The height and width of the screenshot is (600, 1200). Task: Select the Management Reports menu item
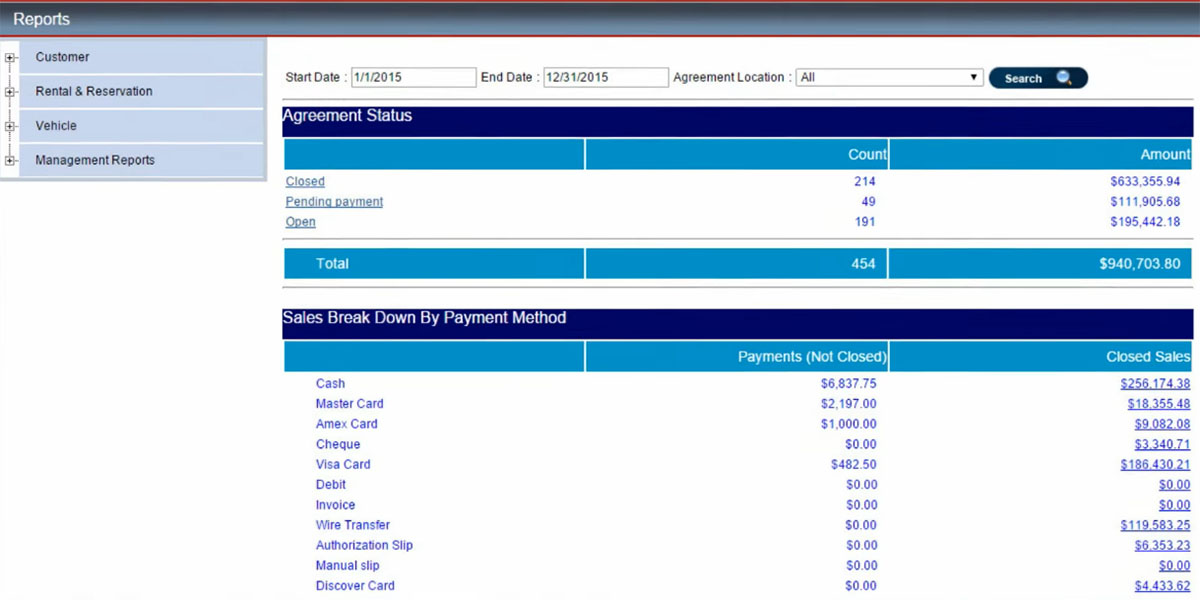pyautogui.click(x=95, y=160)
